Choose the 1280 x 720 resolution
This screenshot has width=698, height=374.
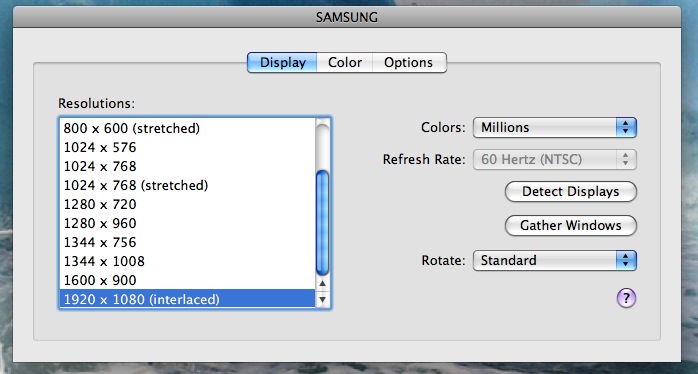coord(187,204)
